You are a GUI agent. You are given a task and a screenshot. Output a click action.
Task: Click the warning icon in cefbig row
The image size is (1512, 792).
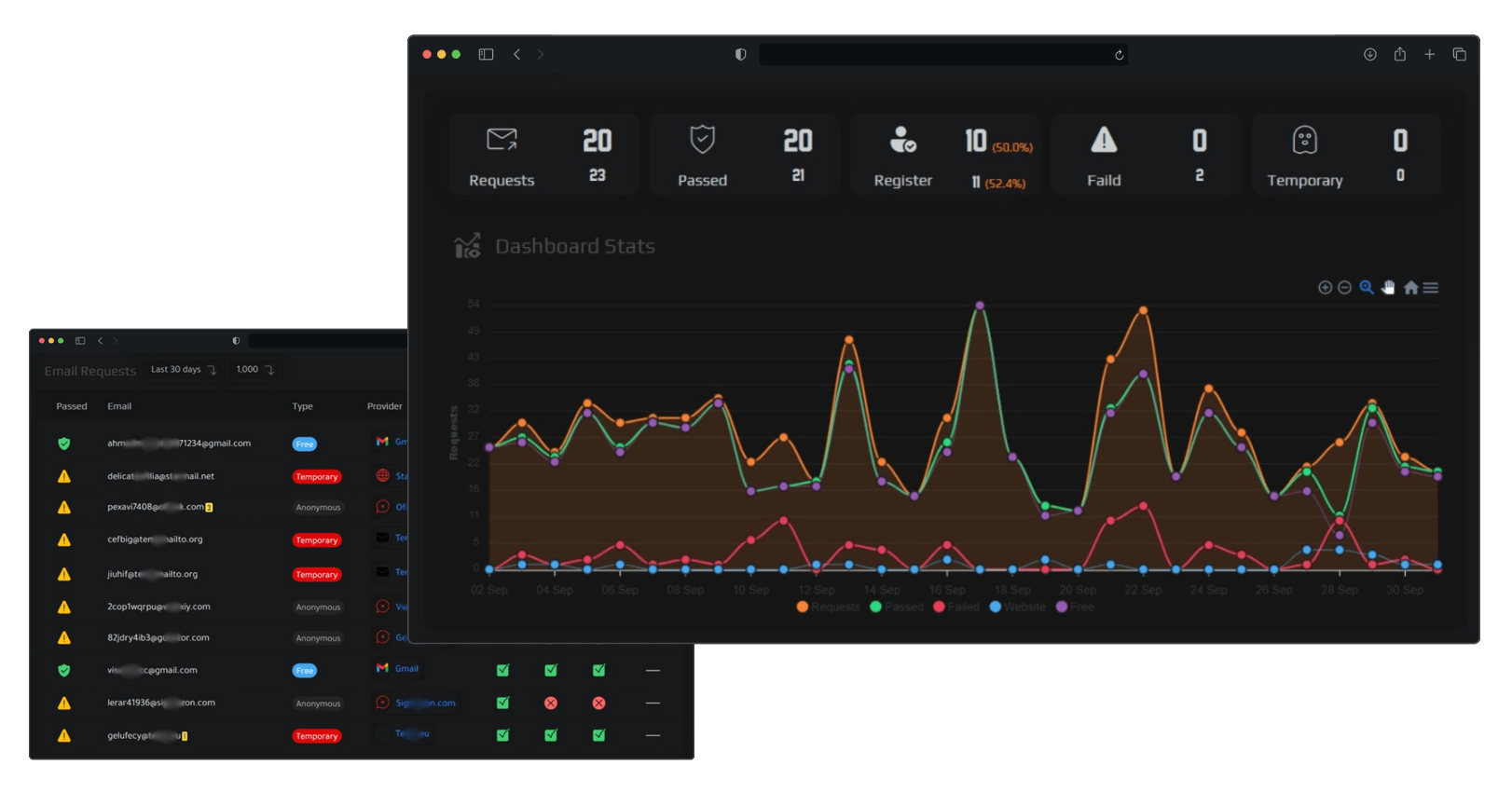point(64,539)
